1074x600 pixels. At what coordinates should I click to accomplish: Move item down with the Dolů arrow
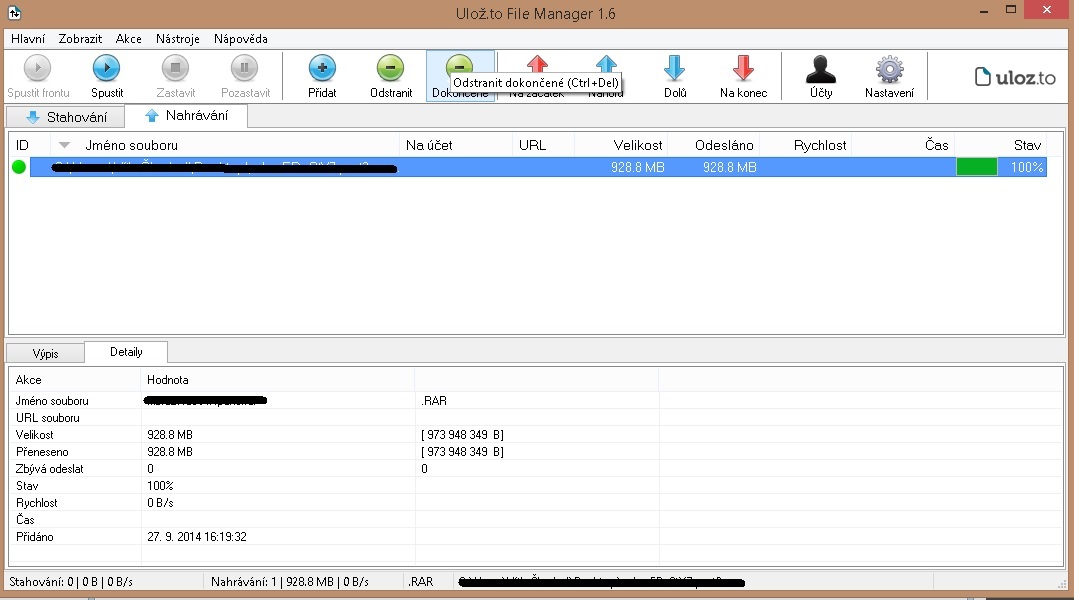[675, 68]
